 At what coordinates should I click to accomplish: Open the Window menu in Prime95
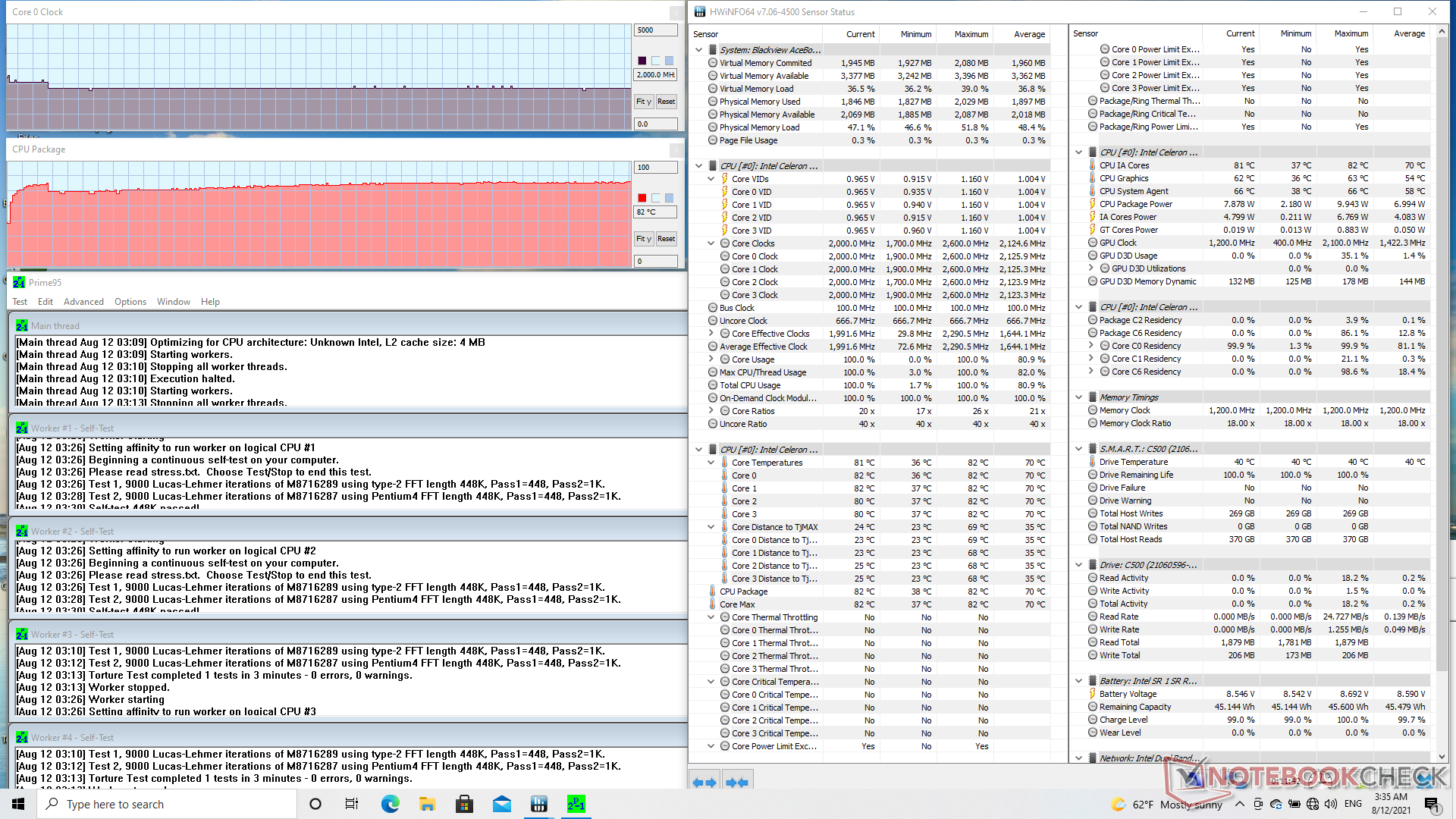coord(174,302)
